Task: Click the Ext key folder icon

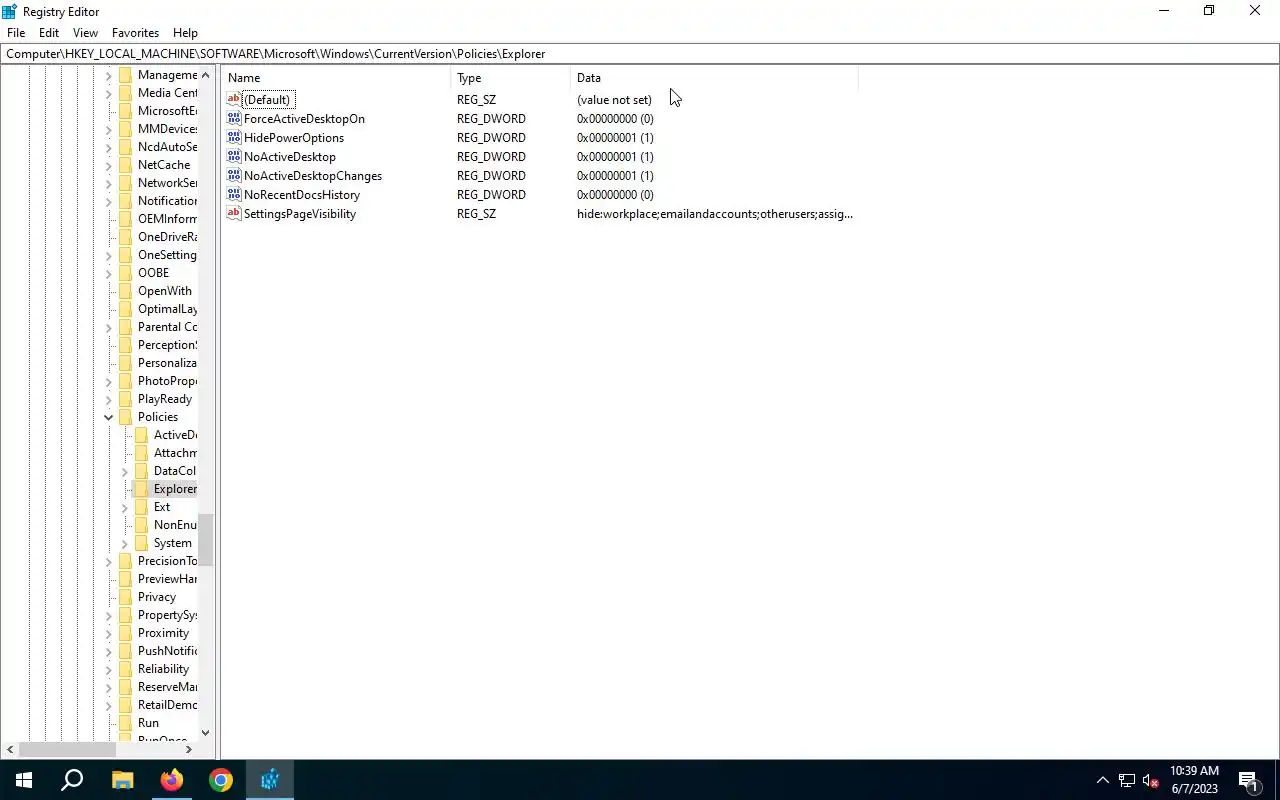Action: click(x=141, y=507)
